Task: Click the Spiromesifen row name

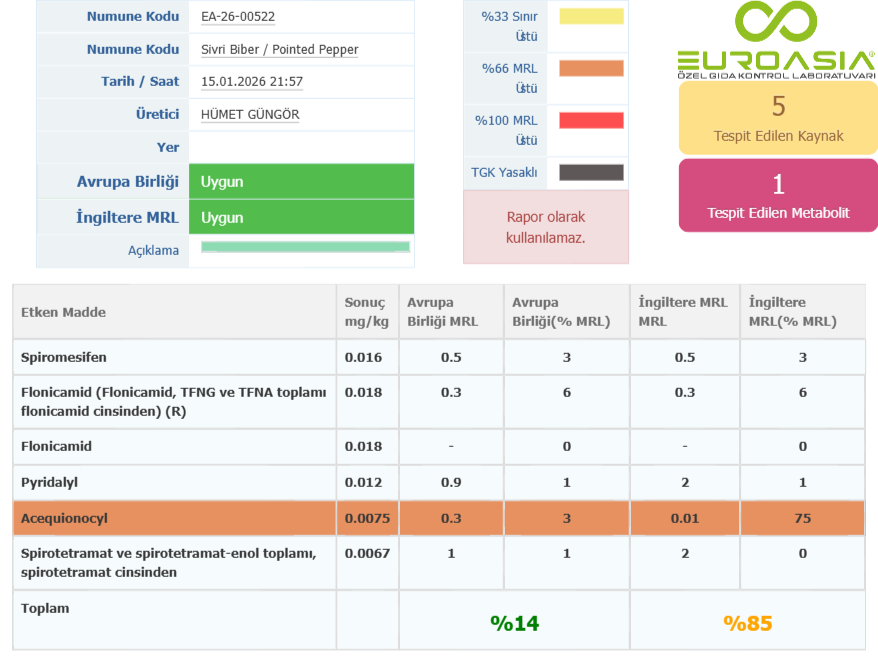Action: click(64, 357)
